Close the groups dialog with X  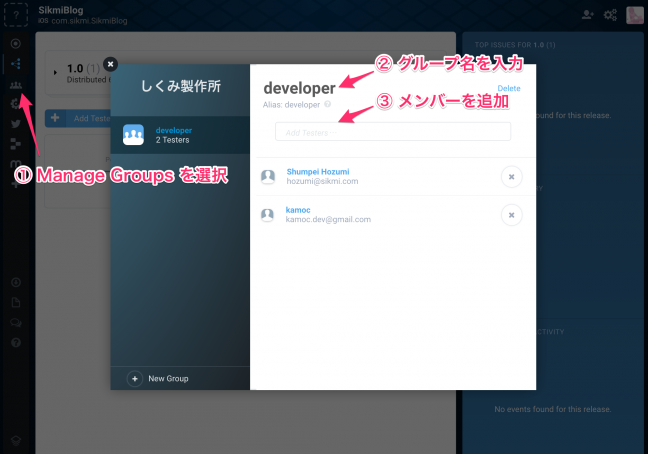click(x=110, y=64)
